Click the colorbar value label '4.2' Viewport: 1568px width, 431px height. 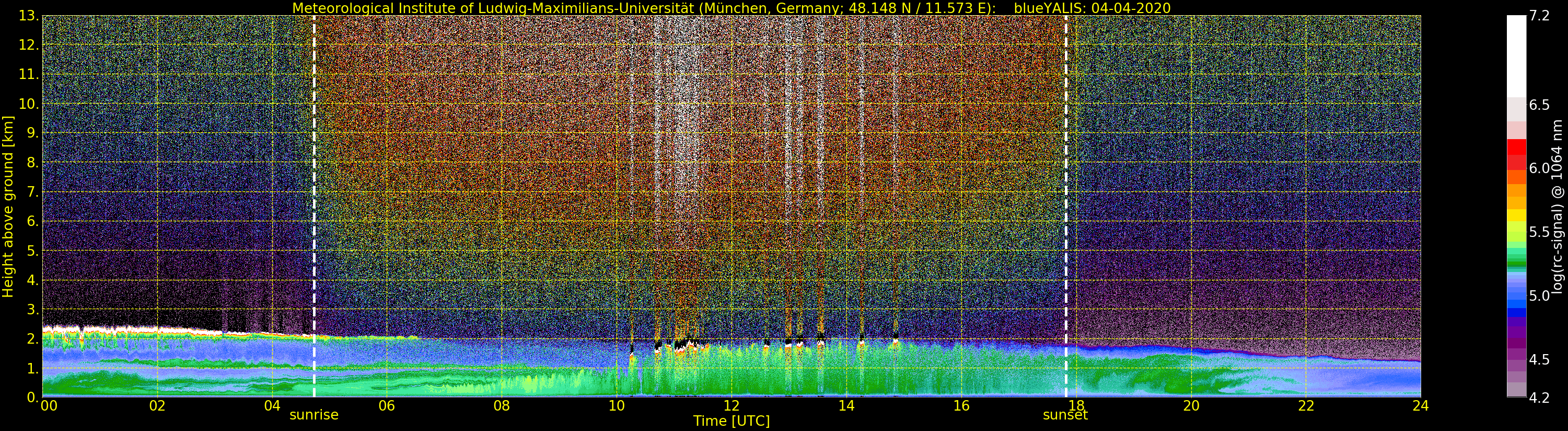click(1539, 398)
